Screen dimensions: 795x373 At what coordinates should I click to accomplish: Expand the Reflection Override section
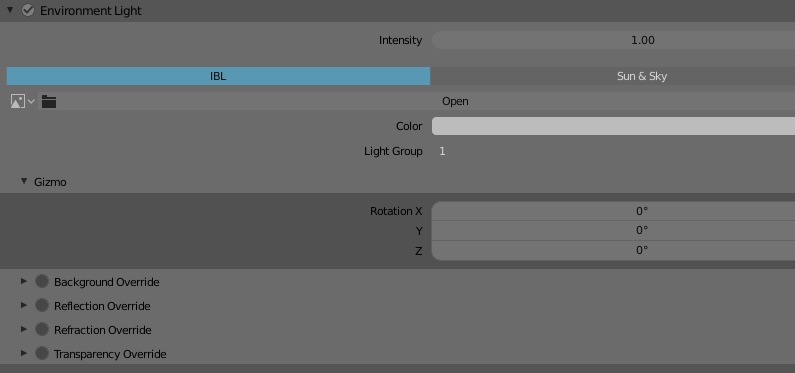23,306
